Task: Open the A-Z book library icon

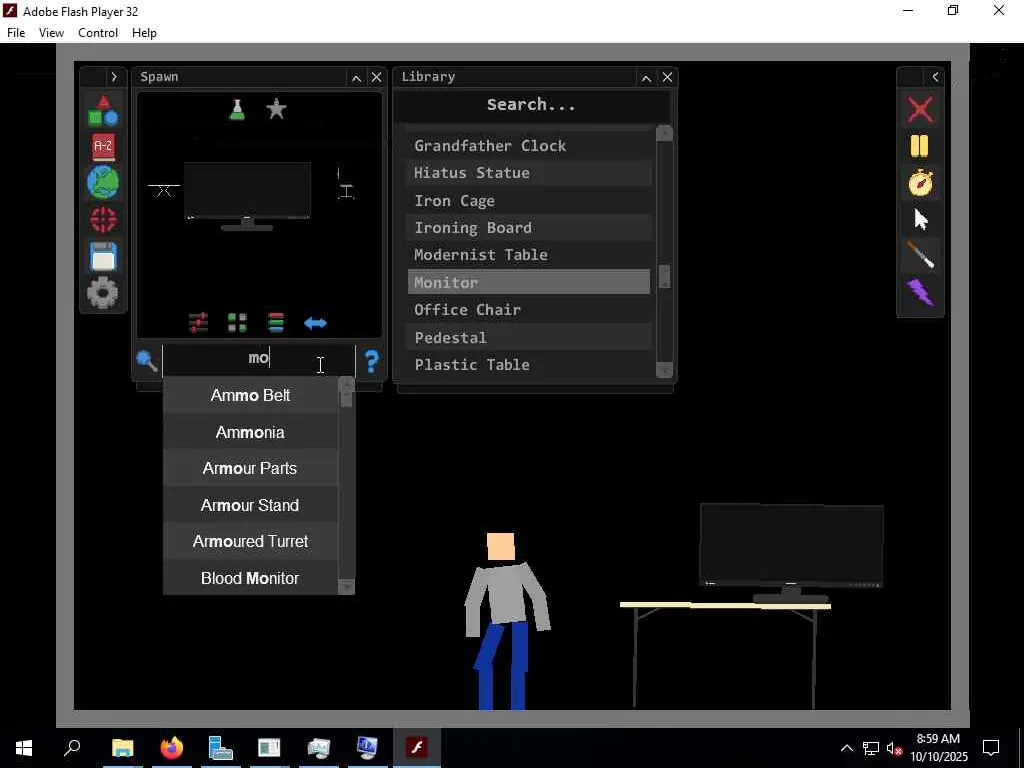Action: point(103,147)
